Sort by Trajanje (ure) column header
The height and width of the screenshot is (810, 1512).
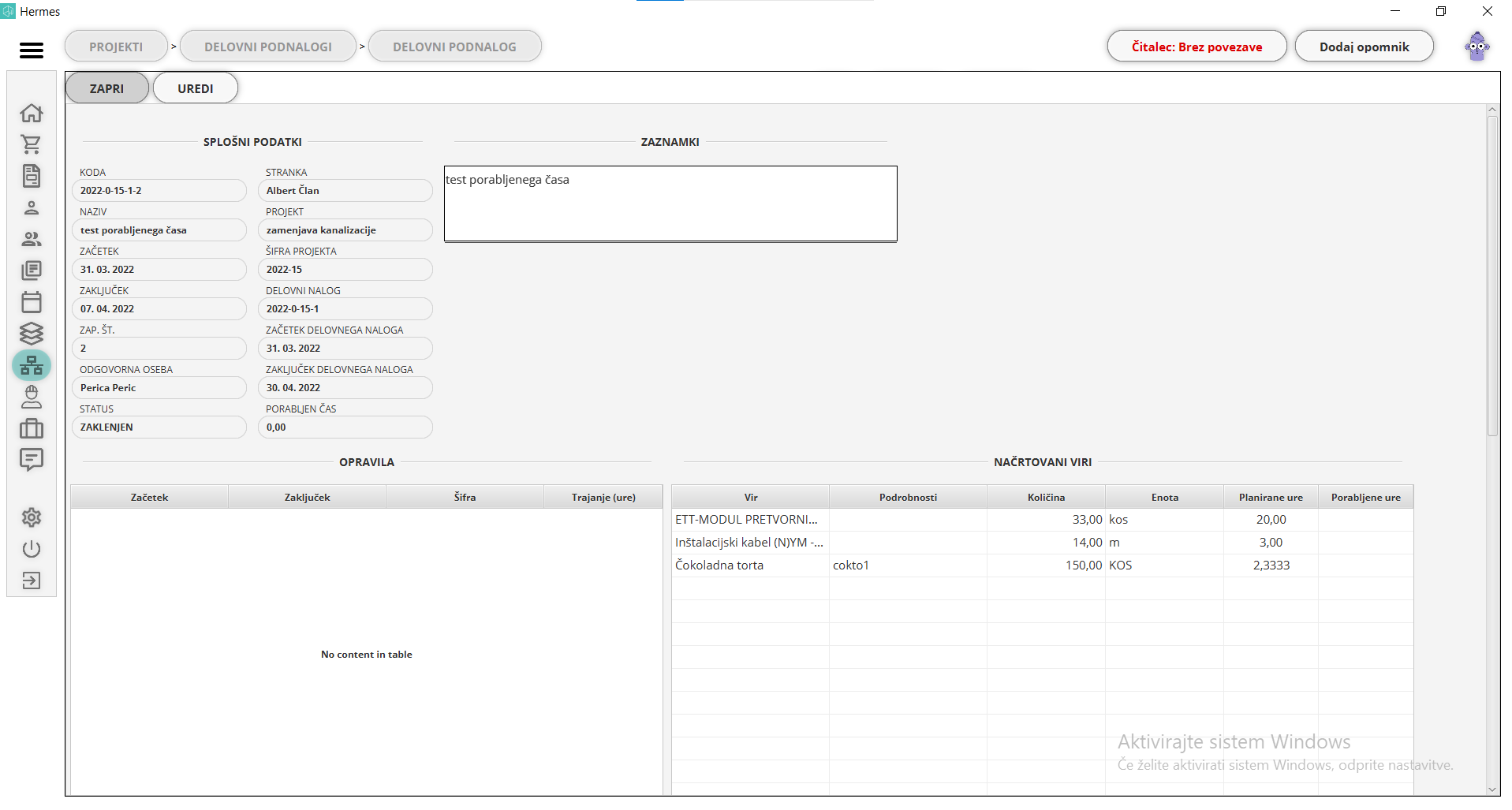pos(603,498)
